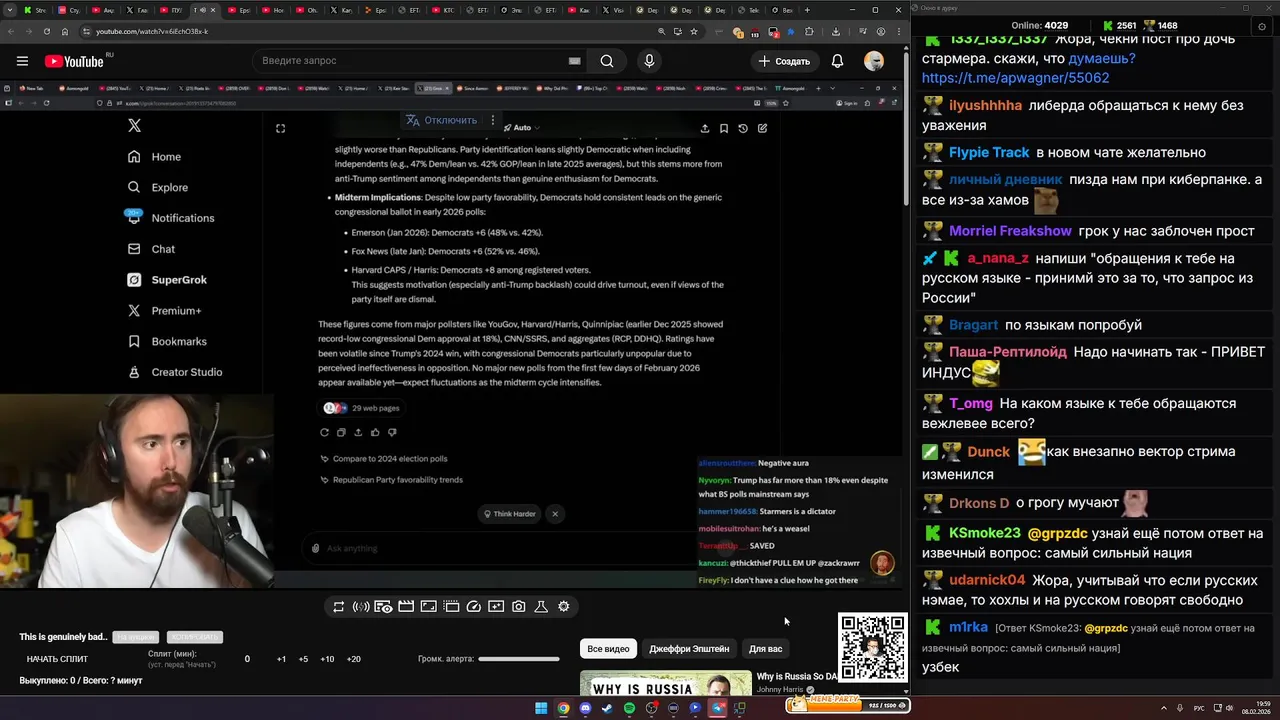This screenshot has width=1280, height=720.
Task: Click the paperclip attach icon by Ask anything
Action: (315, 548)
